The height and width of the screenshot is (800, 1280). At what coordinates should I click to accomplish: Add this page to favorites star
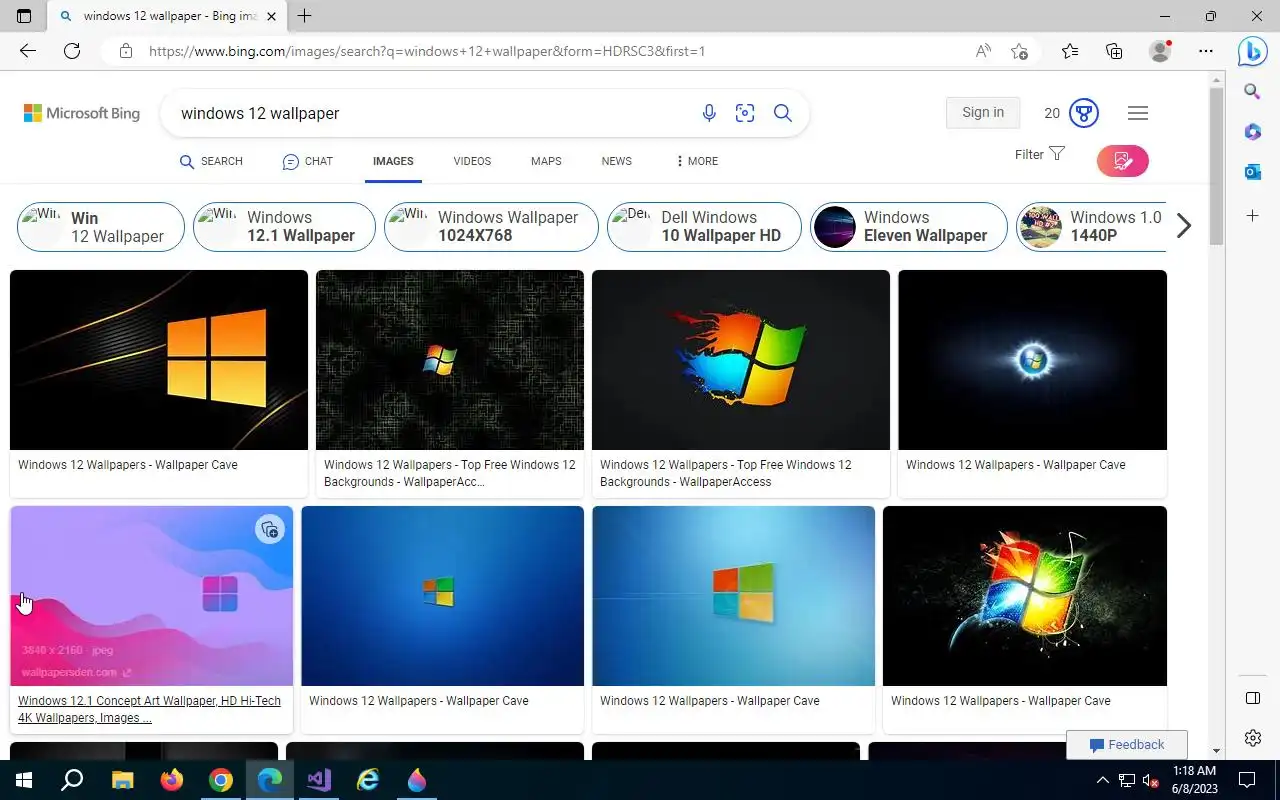point(1019,51)
